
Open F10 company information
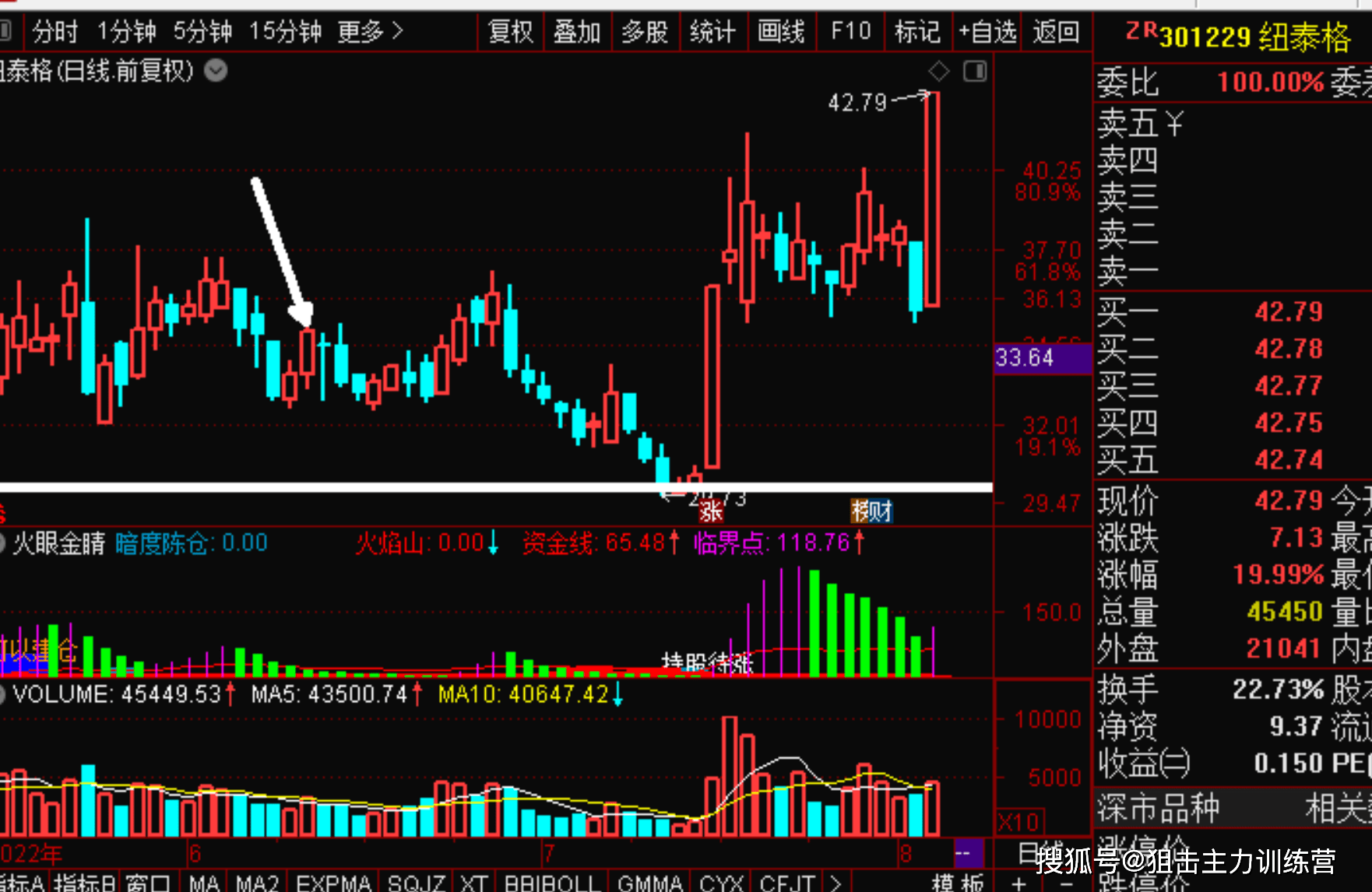[850, 32]
